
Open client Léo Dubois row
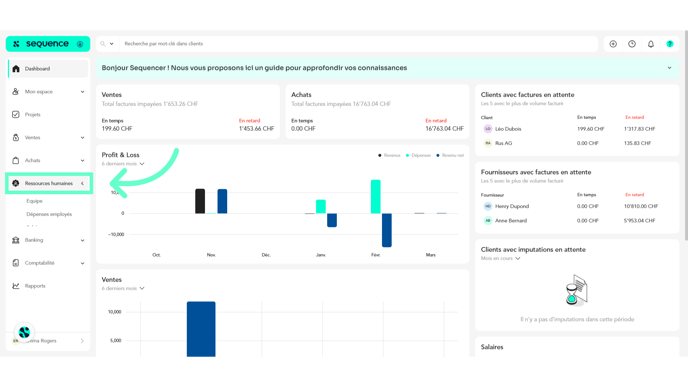pyautogui.click(x=577, y=129)
